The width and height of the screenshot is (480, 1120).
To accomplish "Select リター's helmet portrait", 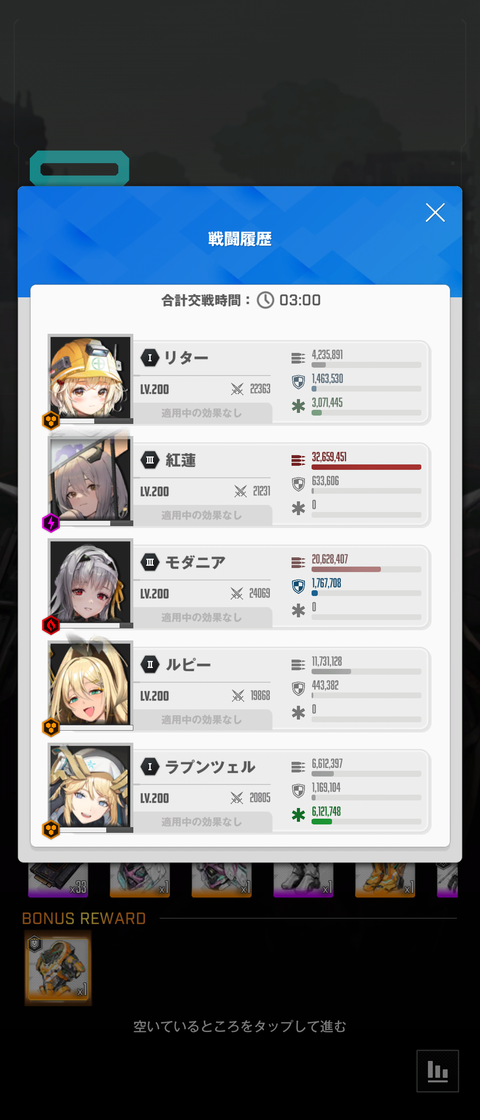I will point(91,379).
